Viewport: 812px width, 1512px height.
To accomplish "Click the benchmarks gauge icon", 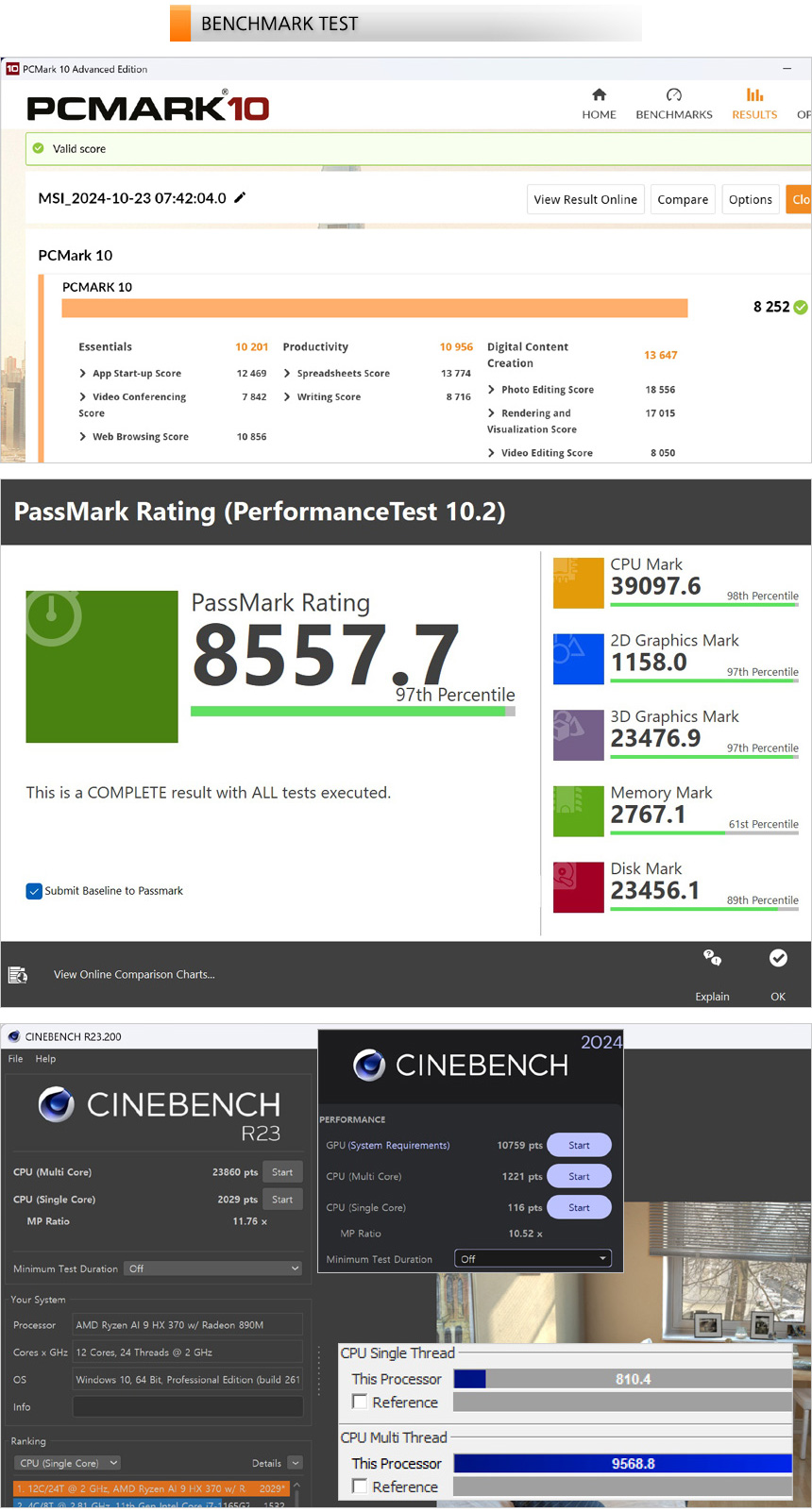I will (x=674, y=94).
